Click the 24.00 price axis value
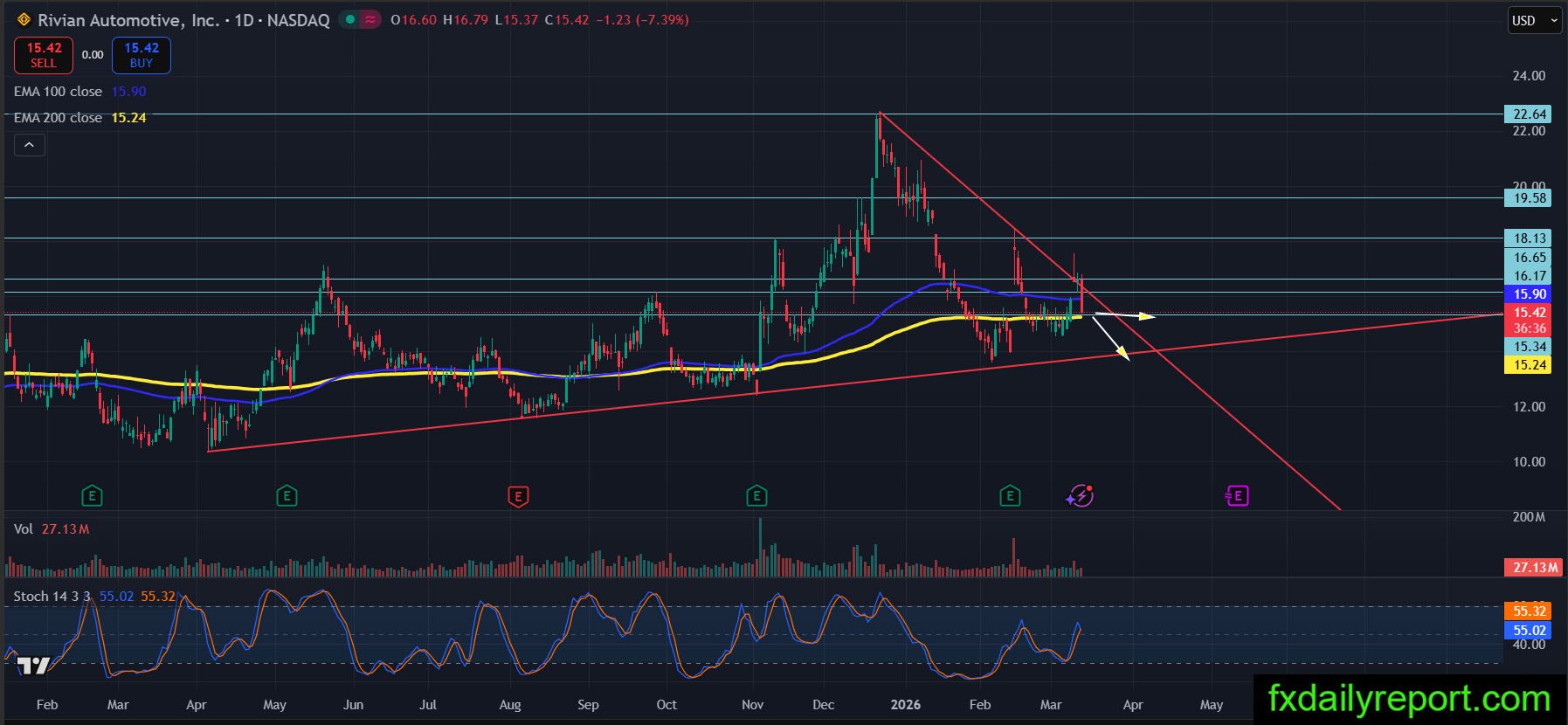This screenshot has width=1568, height=725. [x=1529, y=76]
